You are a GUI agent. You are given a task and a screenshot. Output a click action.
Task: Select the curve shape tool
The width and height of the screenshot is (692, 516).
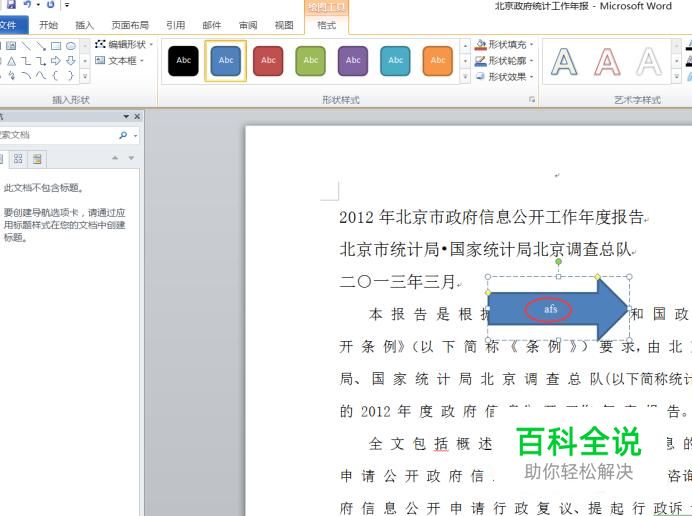click(41, 75)
